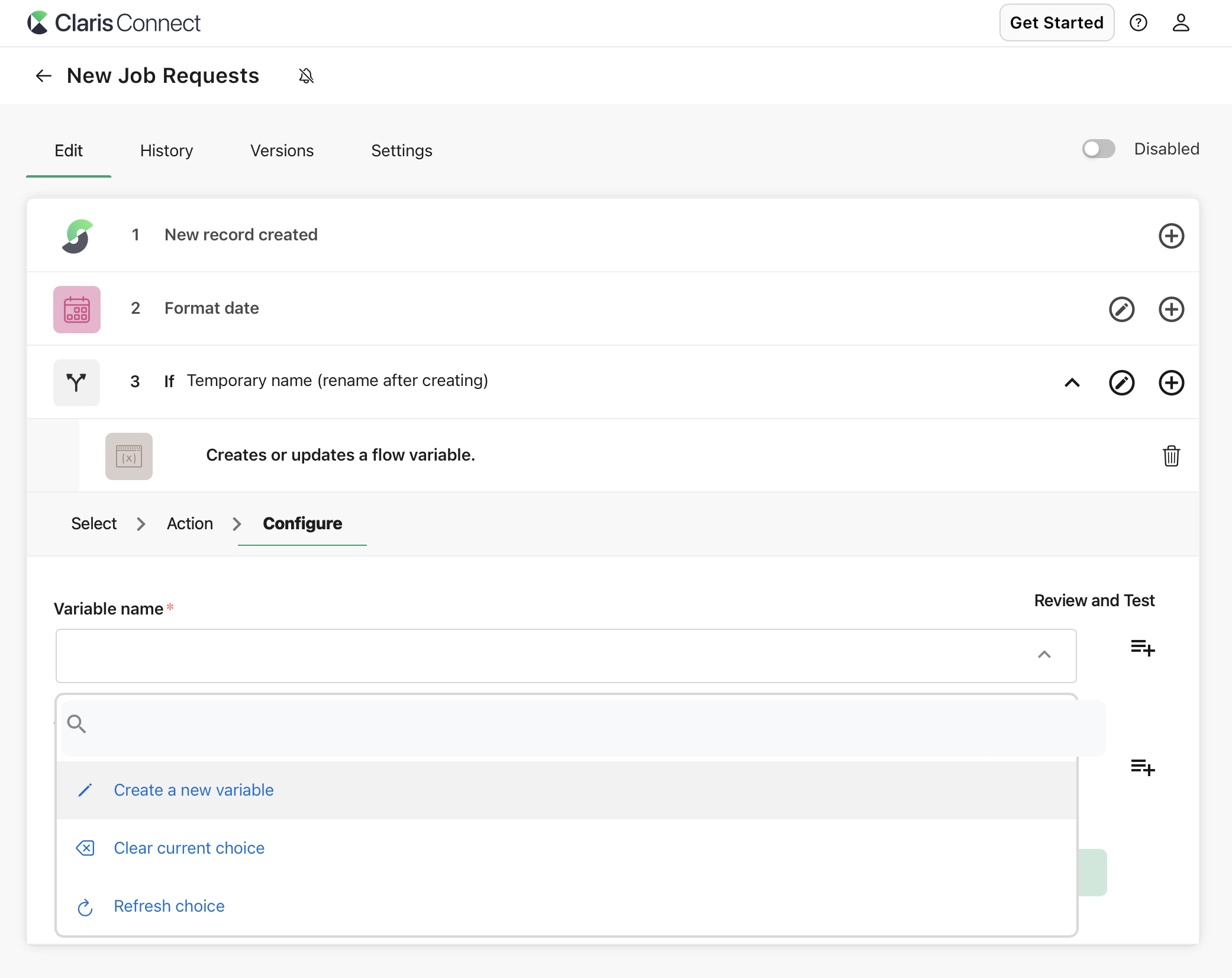Viewport: 1232px width, 978px height.
Task: Open the user account menu
Action: [x=1181, y=22]
